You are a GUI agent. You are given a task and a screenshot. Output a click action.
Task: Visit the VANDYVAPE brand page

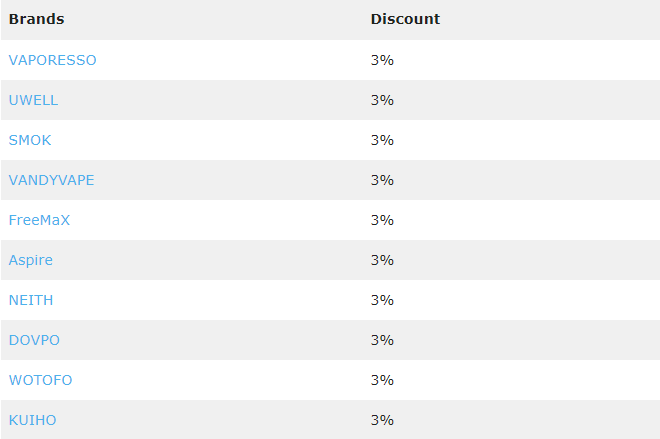coord(51,180)
